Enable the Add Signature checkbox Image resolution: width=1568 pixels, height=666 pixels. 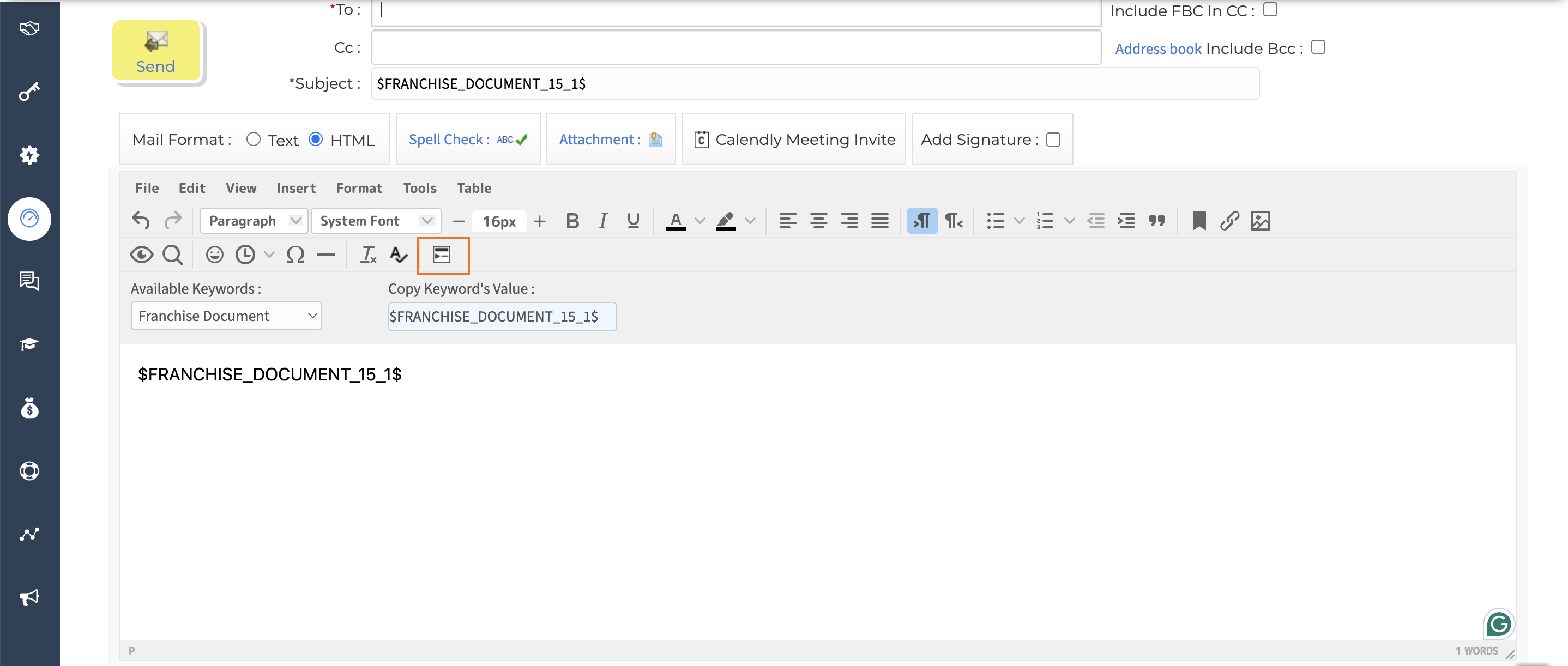pos(1054,140)
